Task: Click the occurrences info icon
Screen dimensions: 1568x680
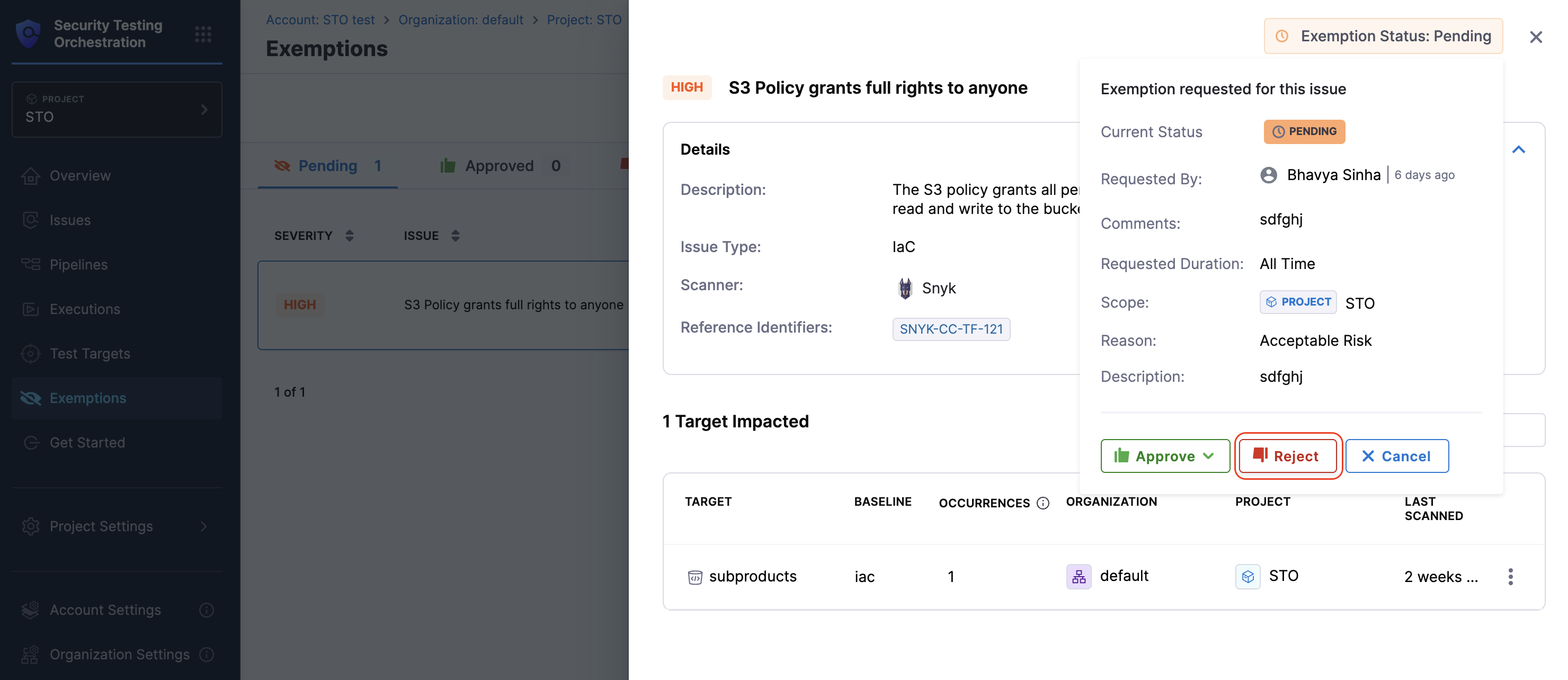Action: (1043, 503)
